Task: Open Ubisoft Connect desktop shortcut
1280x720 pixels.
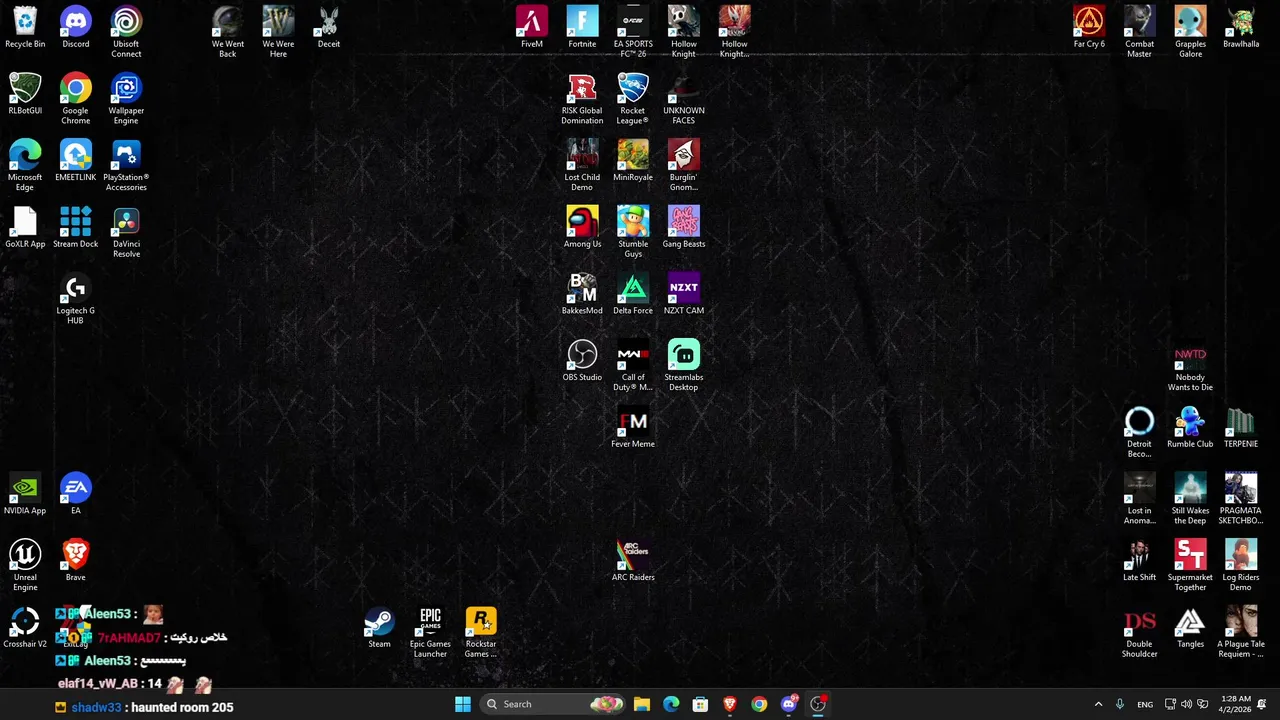Action: tap(126, 32)
